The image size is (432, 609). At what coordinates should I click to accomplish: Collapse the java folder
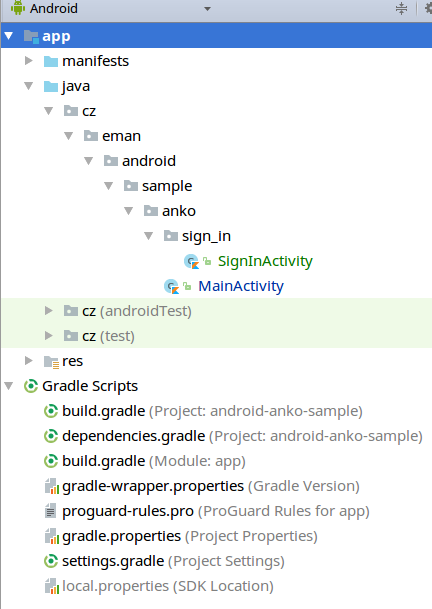click(x=28, y=86)
